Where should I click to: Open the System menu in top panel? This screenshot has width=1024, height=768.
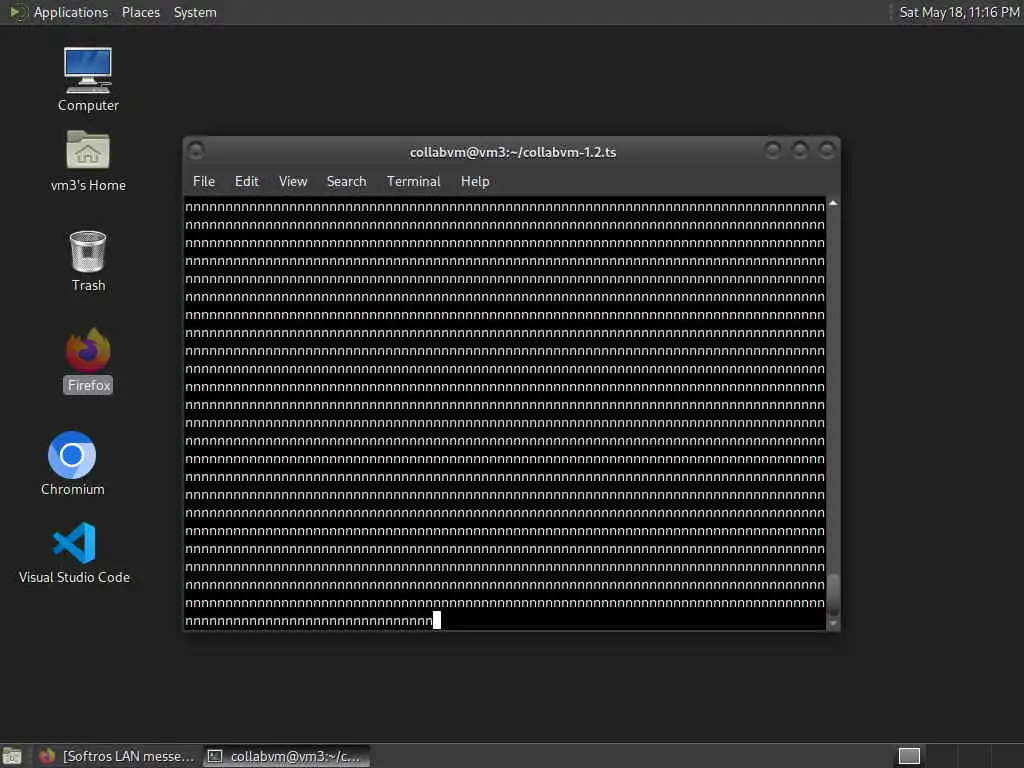pos(195,12)
